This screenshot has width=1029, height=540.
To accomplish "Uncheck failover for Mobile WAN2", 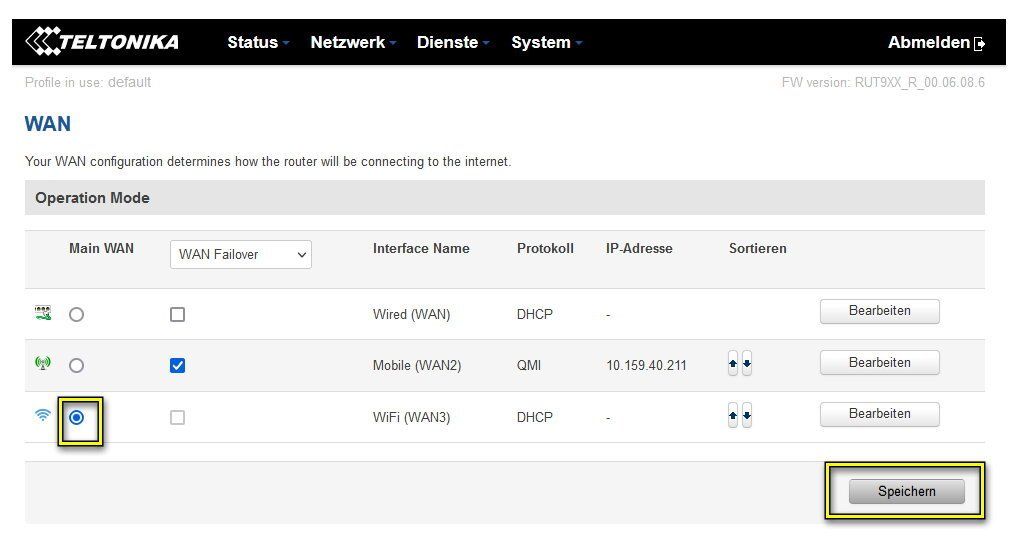I will 177,365.
